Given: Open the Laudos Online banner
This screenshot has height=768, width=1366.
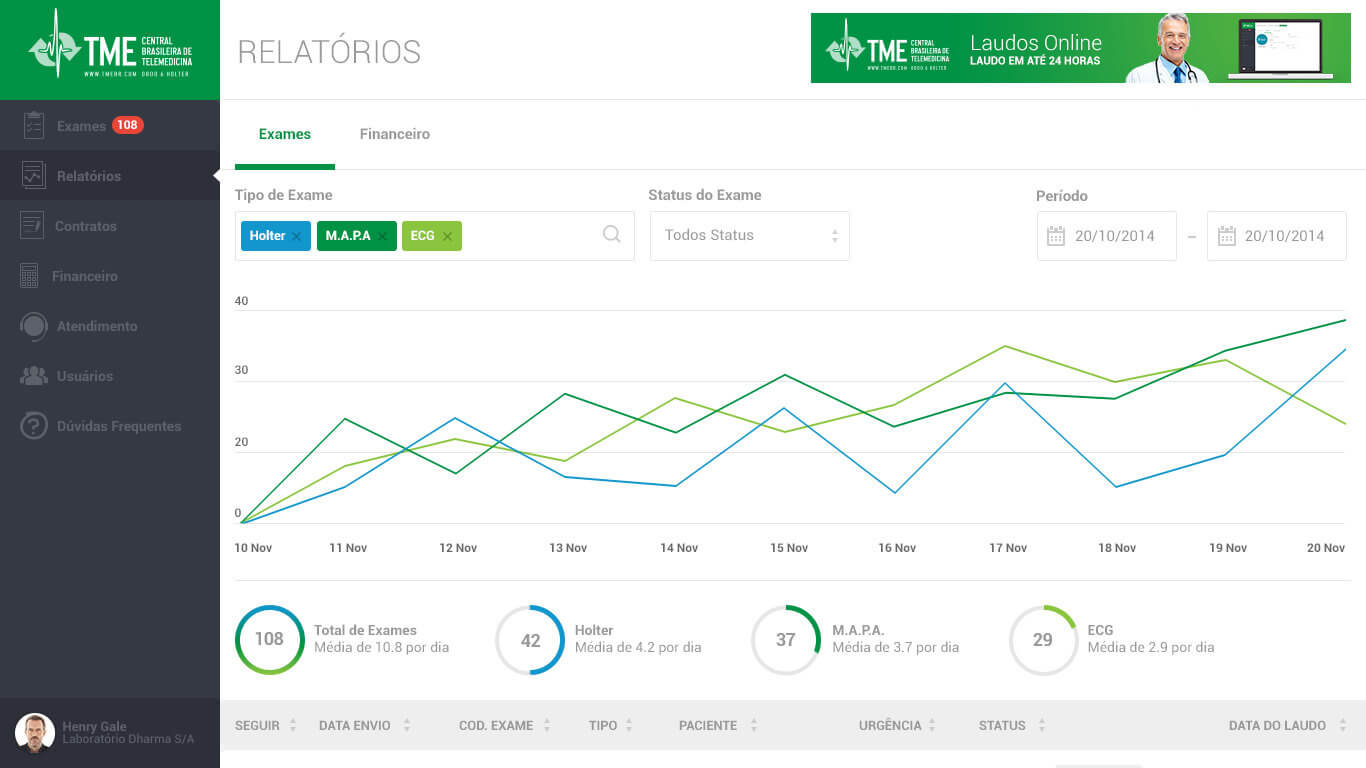Looking at the screenshot, I should point(1080,48).
